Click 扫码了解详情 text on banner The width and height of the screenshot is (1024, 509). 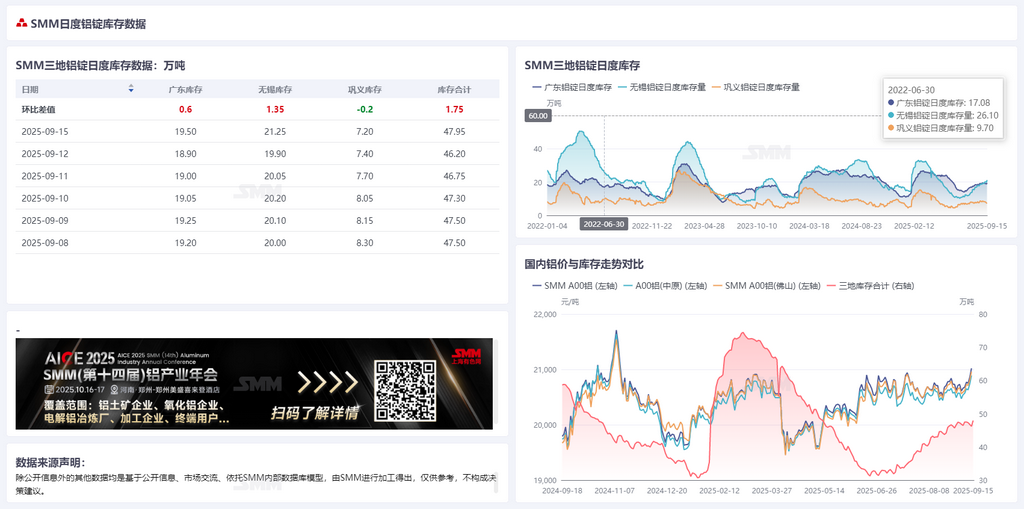click(315, 413)
